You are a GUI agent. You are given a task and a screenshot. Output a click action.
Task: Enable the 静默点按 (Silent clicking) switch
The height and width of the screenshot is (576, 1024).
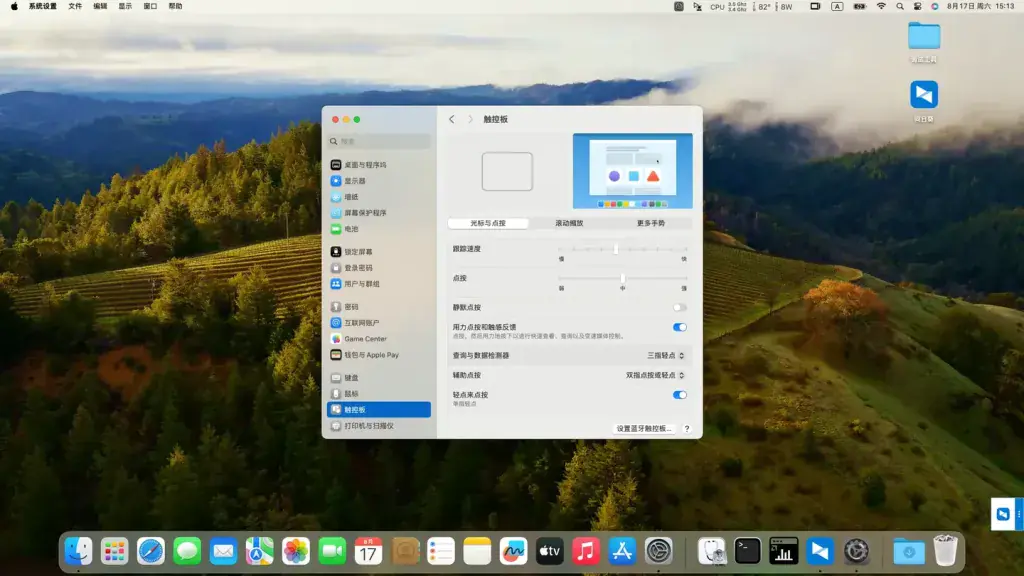coord(680,308)
